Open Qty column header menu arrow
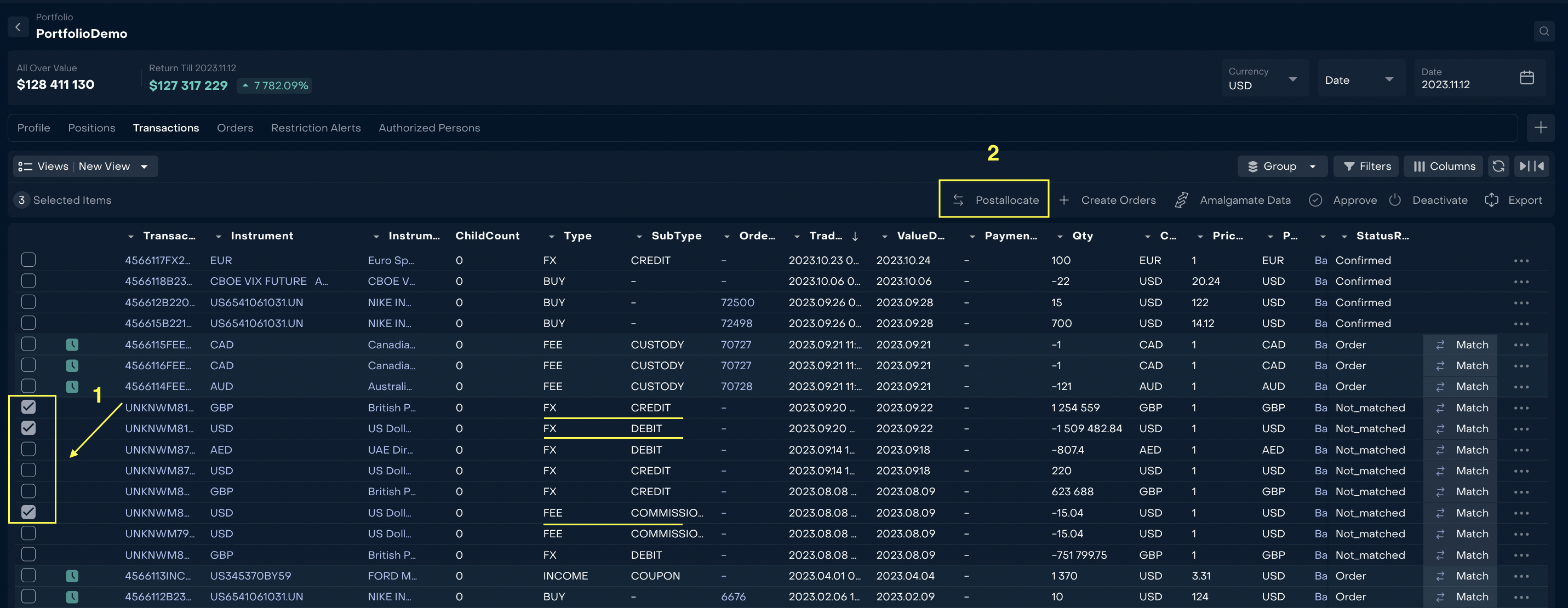The width and height of the screenshot is (1568, 608). point(1060,237)
